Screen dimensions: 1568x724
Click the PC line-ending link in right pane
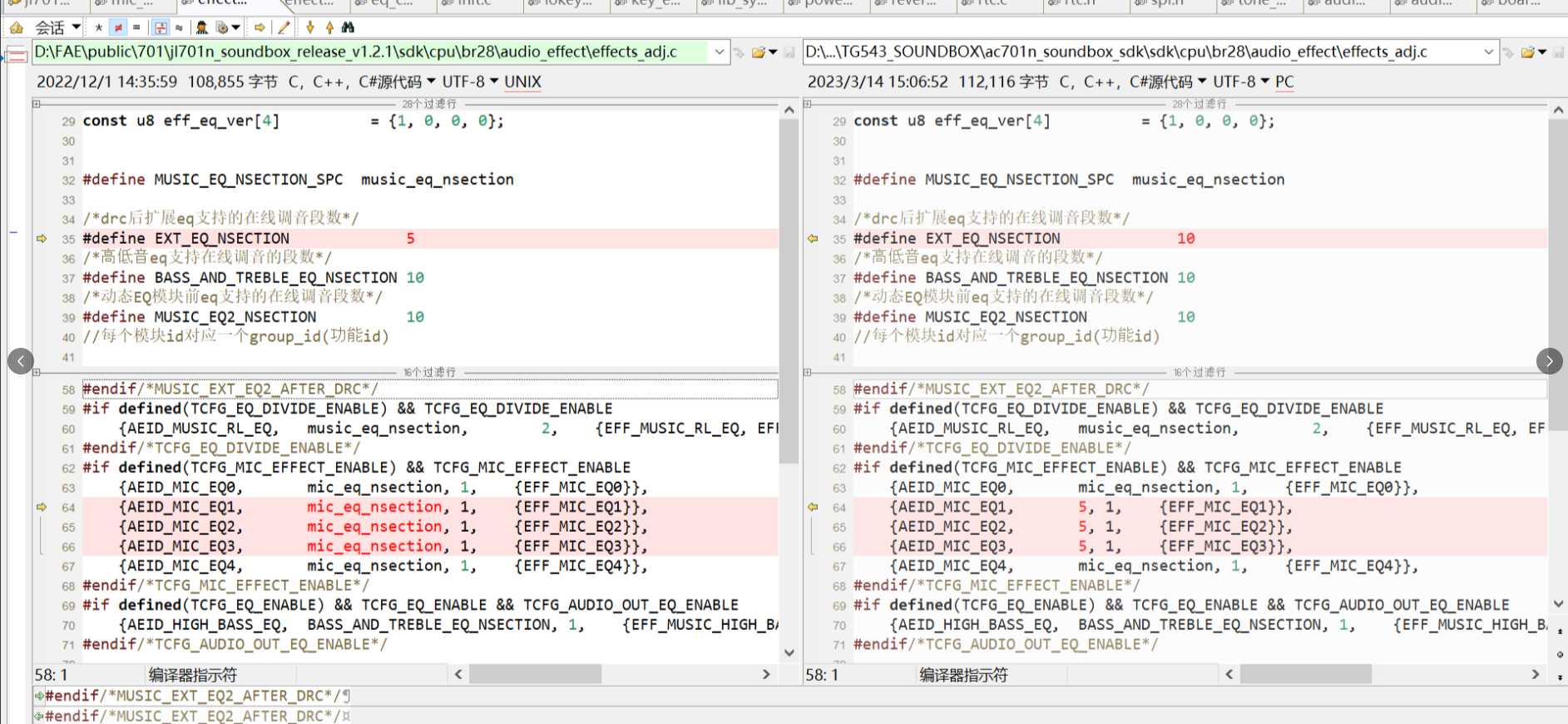pos(1284,82)
